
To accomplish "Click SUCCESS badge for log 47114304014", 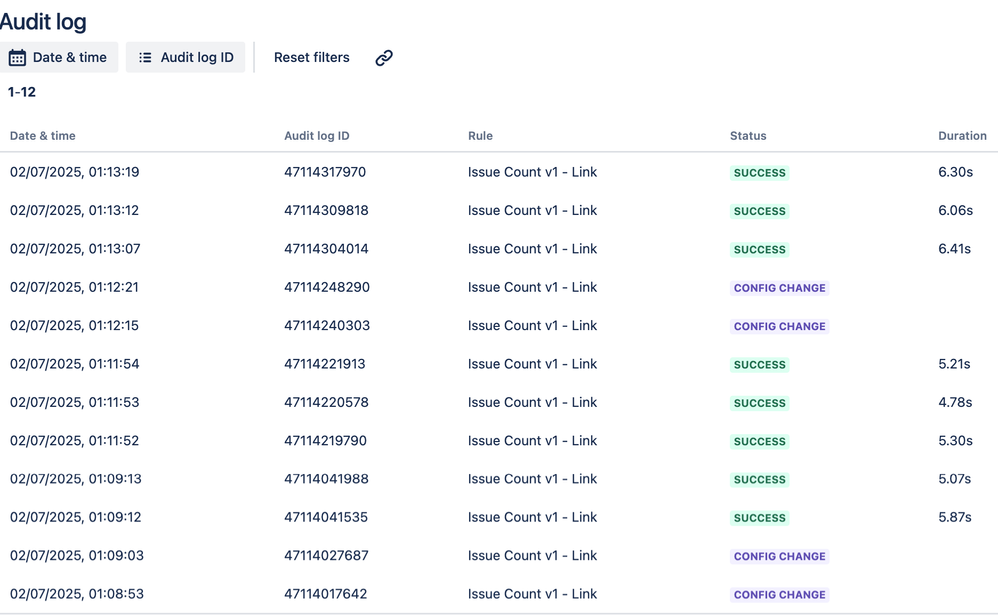I will [x=759, y=249].
